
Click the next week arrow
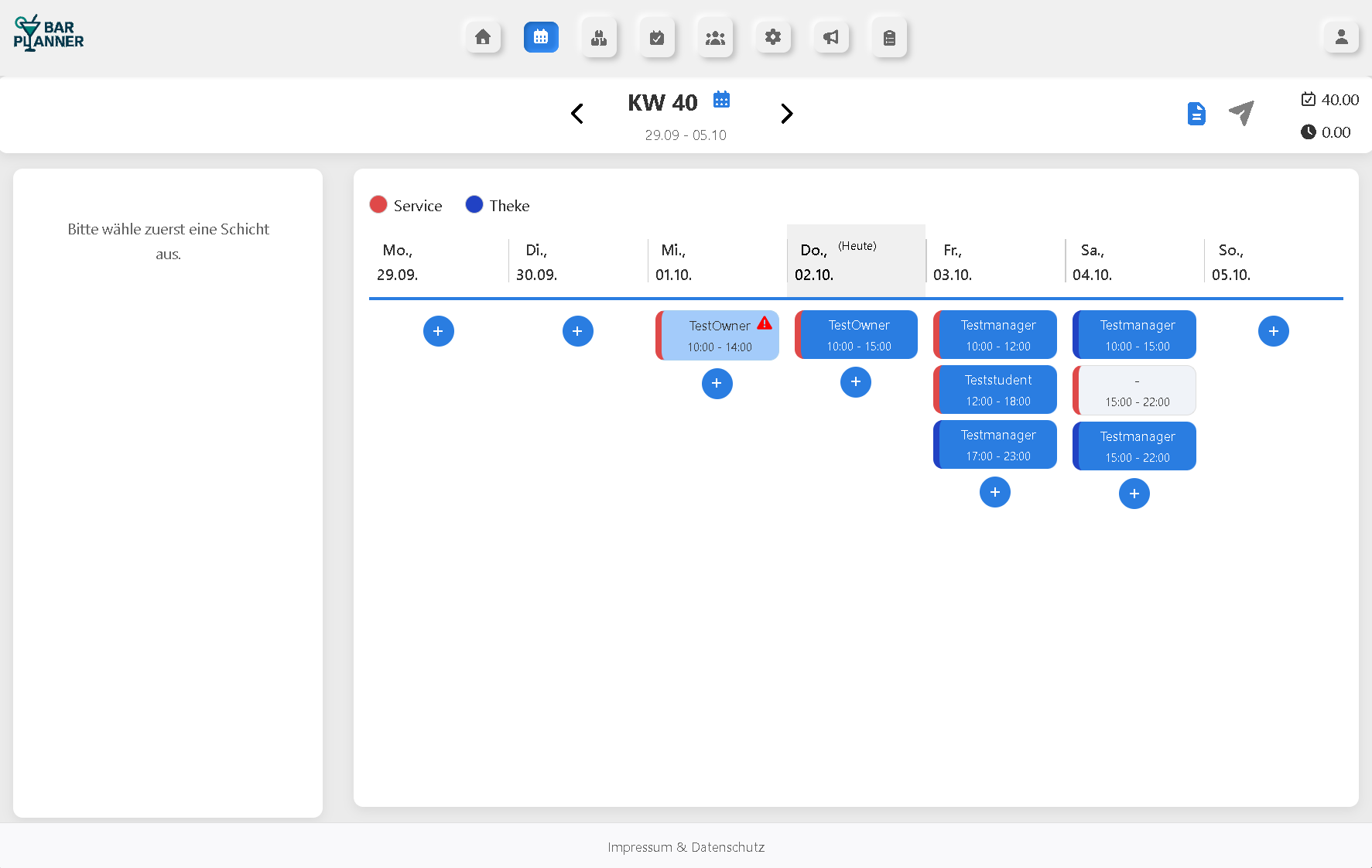(x=787, y=113)
